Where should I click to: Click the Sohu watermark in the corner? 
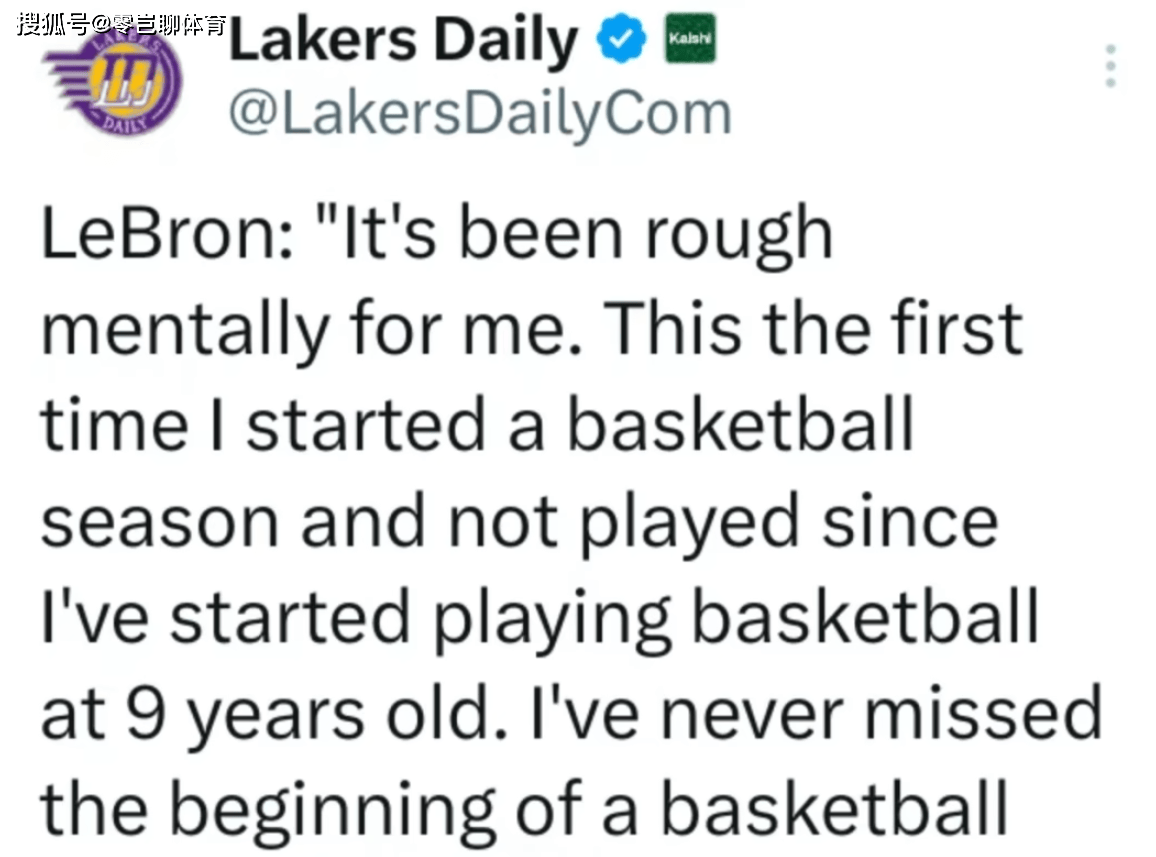coord(120,22)
